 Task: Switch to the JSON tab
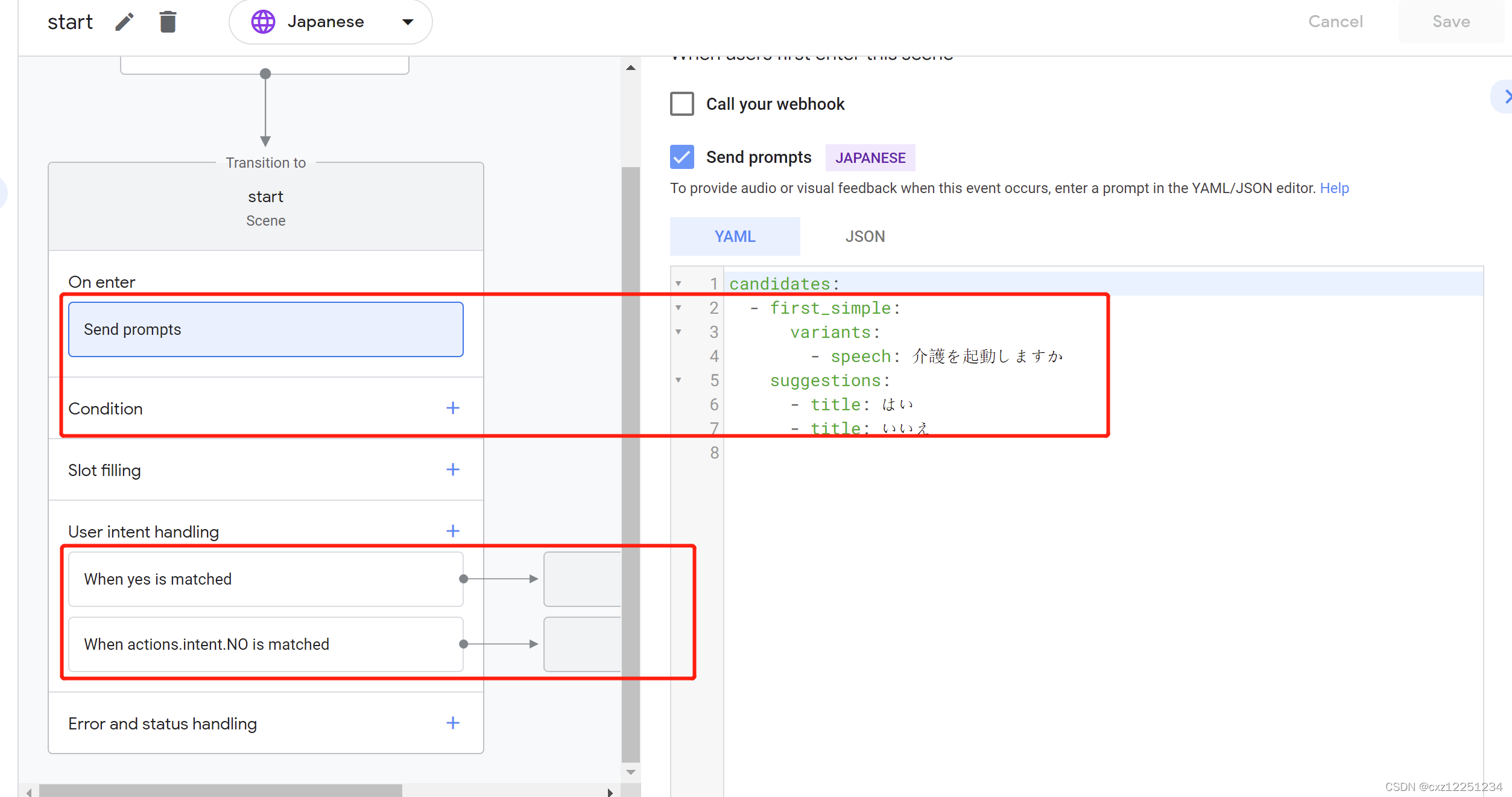click(x=865, y=237)
